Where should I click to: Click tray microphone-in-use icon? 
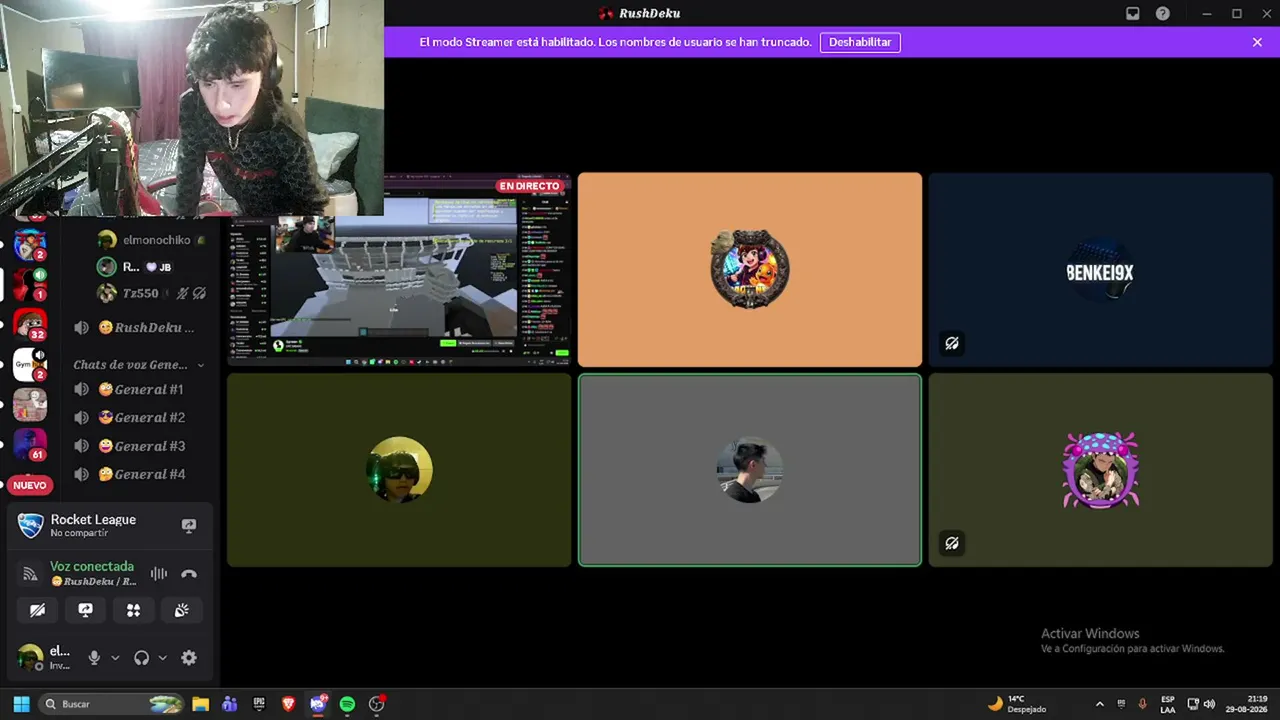click(1142, 704)
